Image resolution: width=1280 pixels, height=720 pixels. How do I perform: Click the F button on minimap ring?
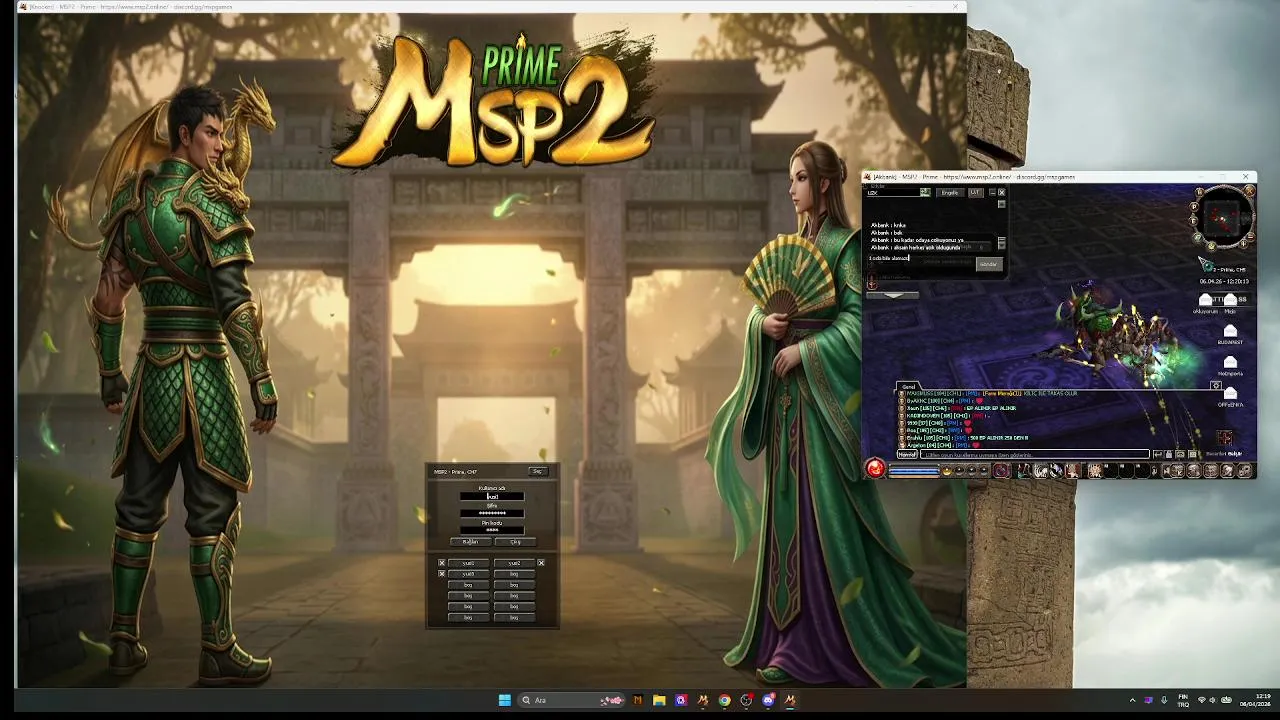pyautogui.click(x=1193, y=221)
